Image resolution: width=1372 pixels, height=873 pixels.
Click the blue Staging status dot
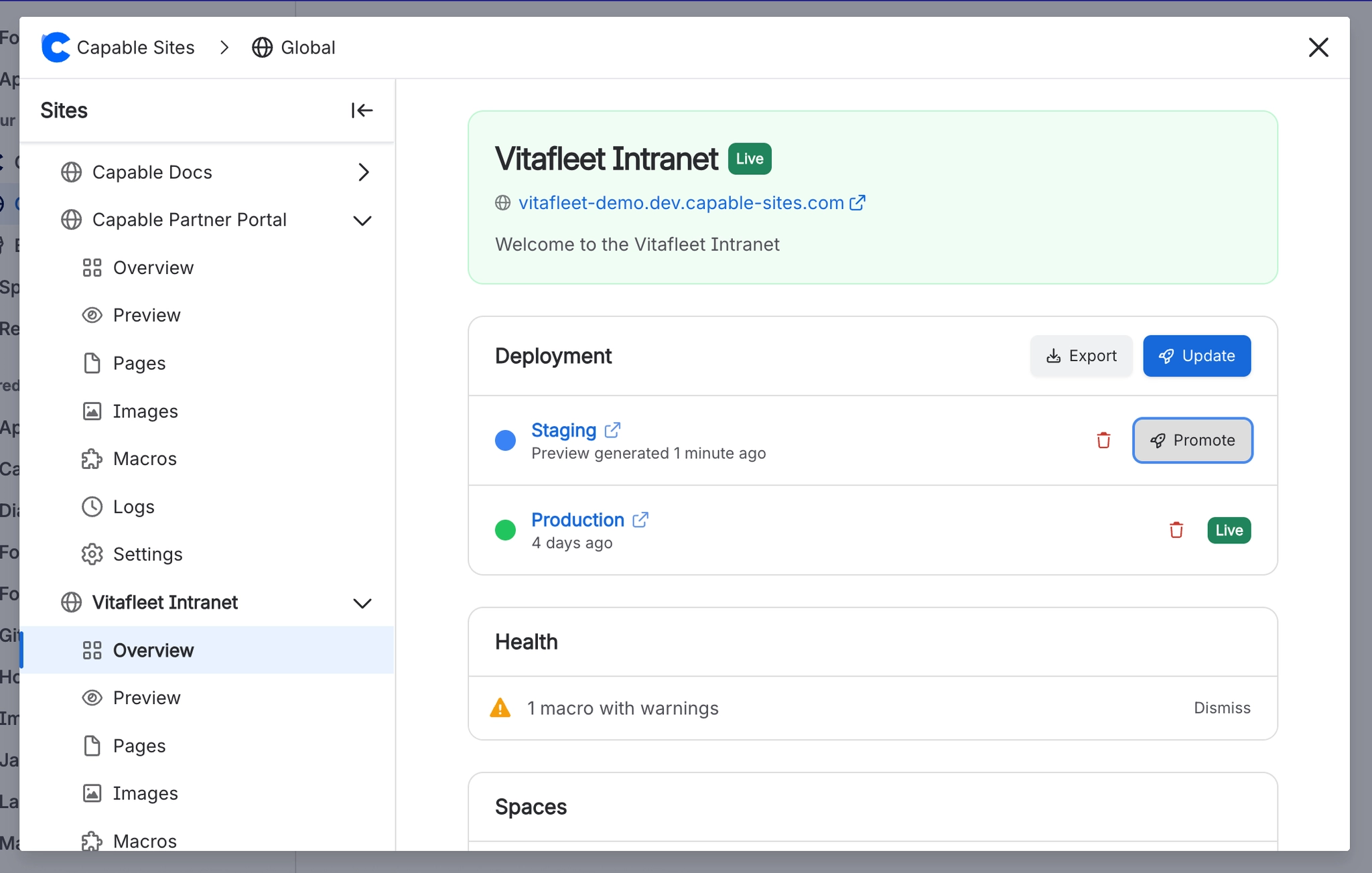505,440
